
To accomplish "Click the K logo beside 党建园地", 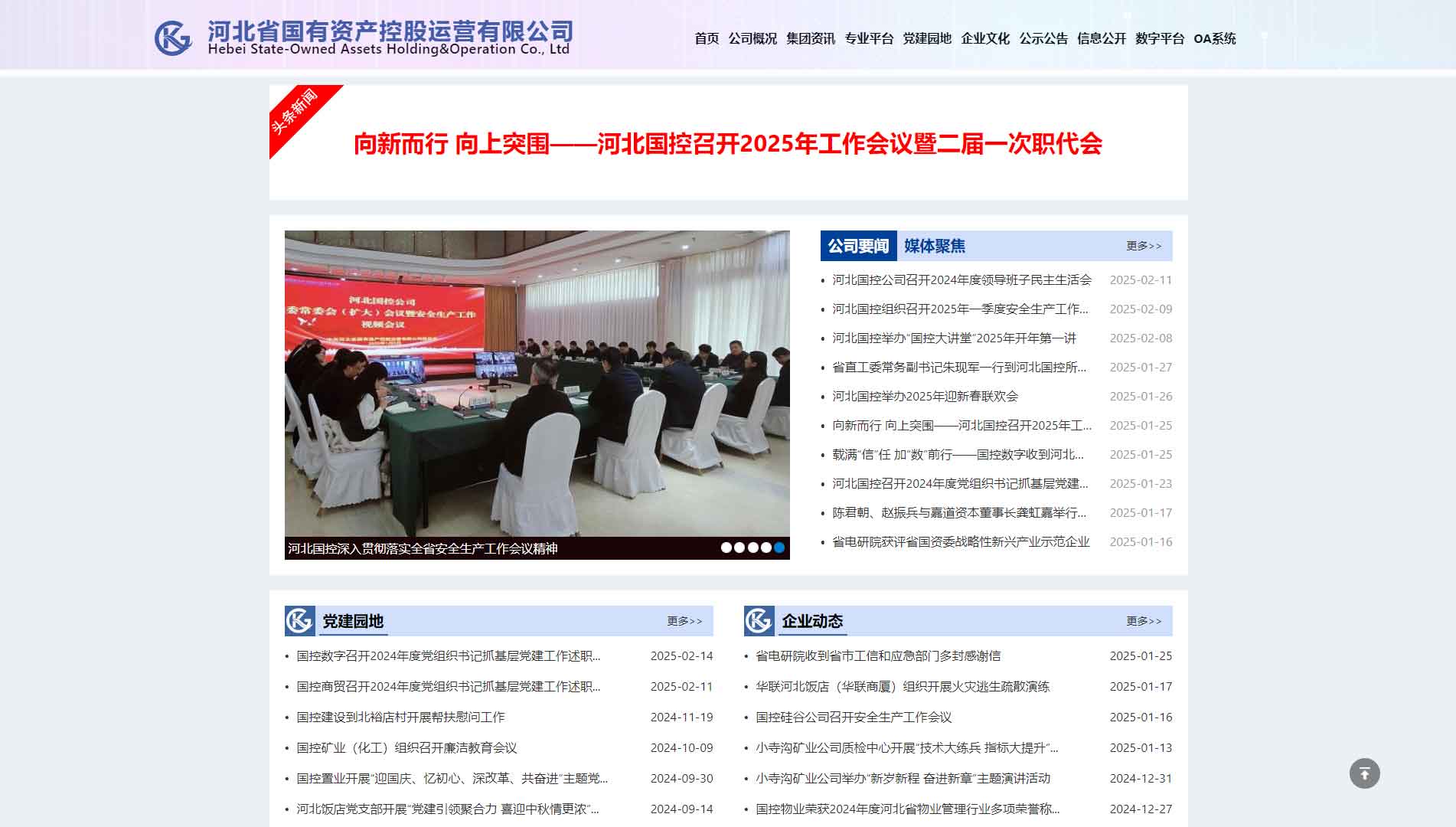I will coord(299,621).
